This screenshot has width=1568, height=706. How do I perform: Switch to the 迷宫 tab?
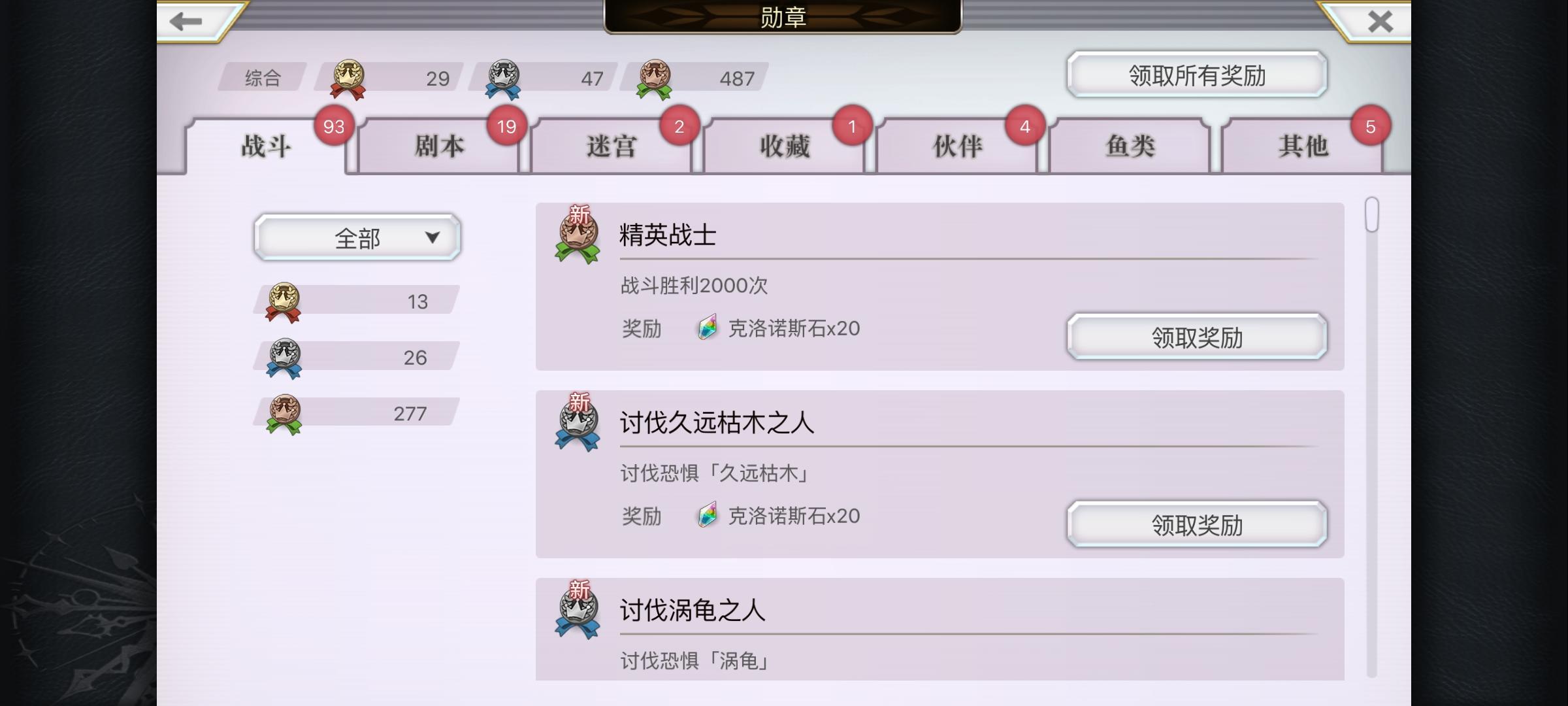tap(612, 146)
